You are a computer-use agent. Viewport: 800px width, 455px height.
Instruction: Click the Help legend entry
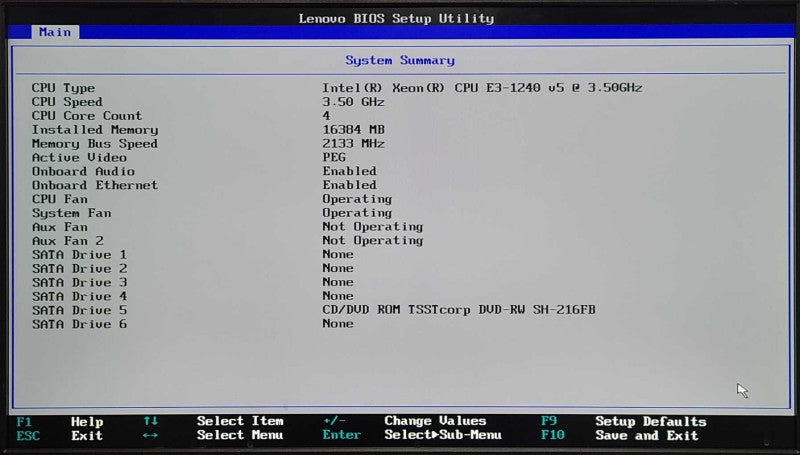87,422
